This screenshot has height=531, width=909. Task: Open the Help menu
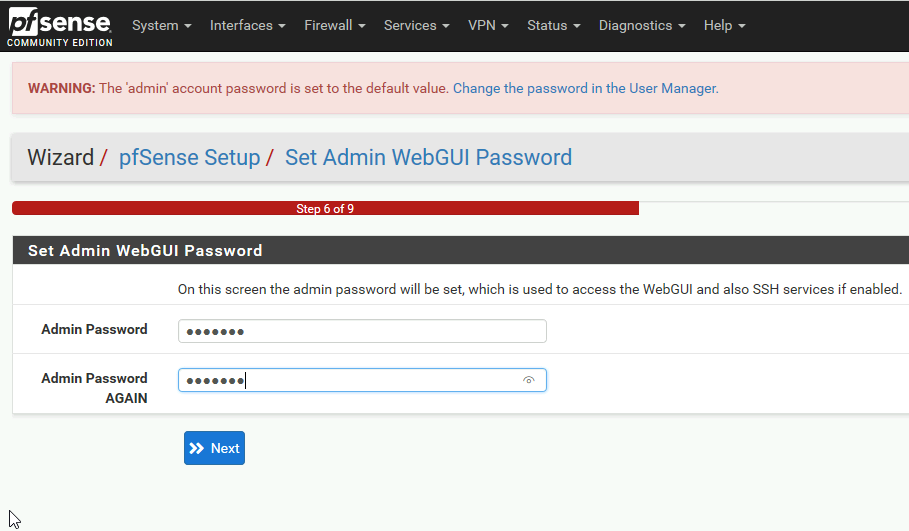point(724,26)
